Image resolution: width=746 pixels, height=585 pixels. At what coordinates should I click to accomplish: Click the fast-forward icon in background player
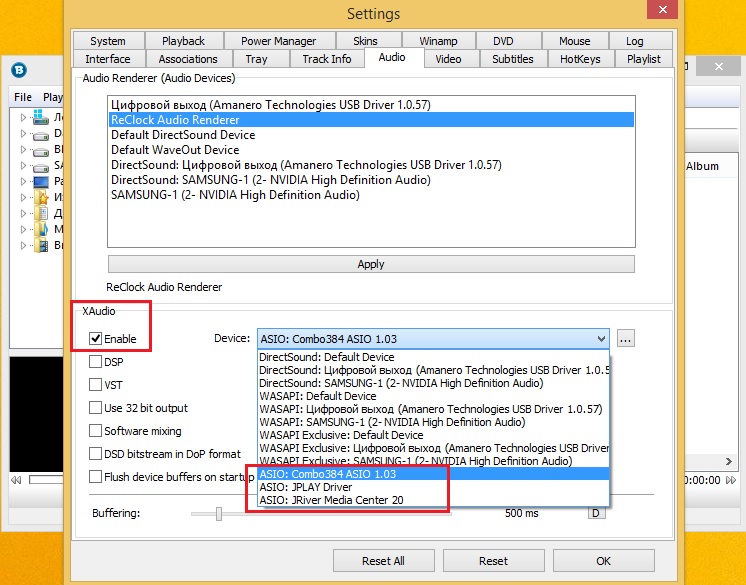click(731, 480)
